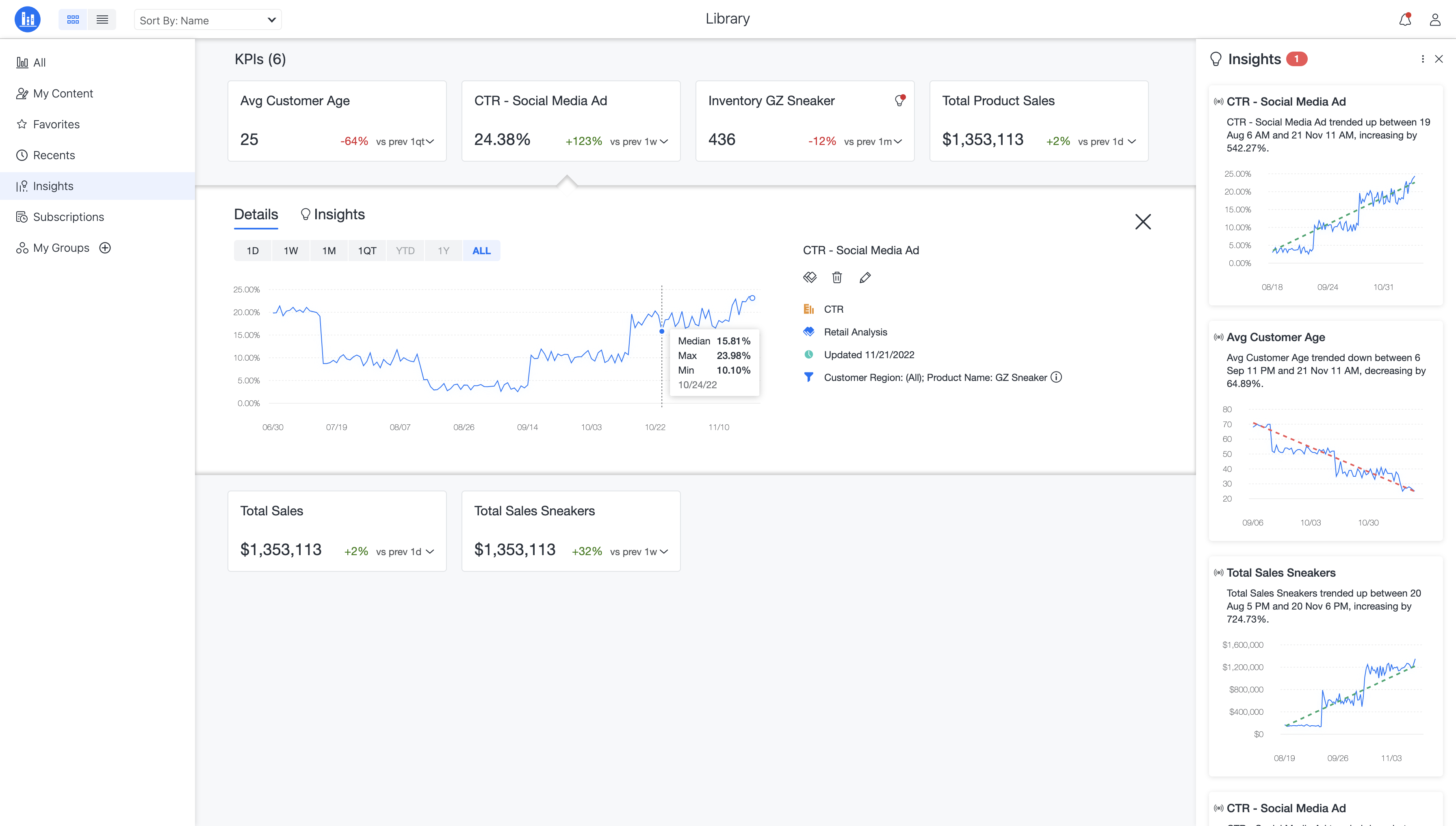Open the notifications bell
This screenshot has height=826, width=1456.
[1405, 20]
